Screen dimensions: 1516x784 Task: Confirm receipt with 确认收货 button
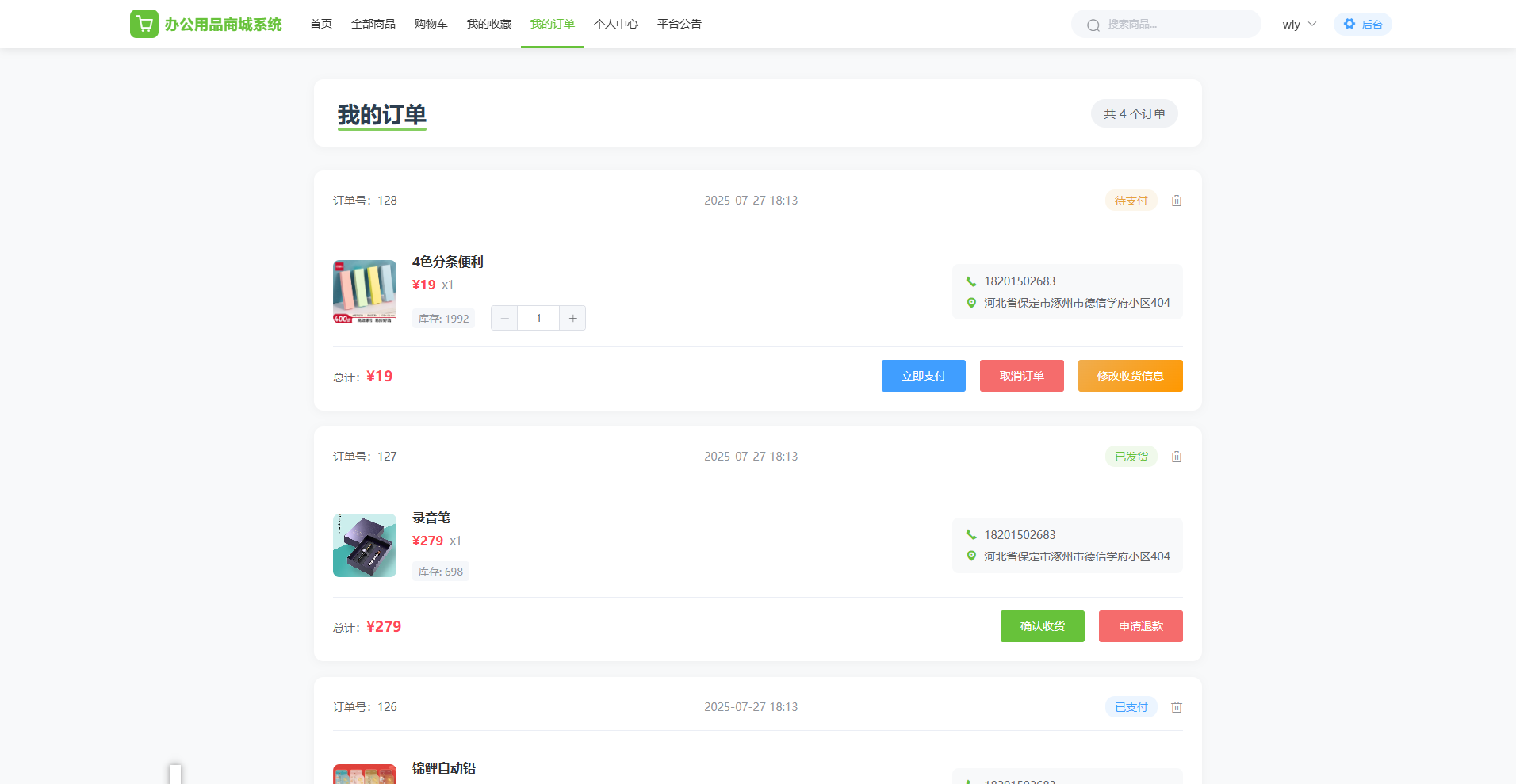(x=1042, y=626)
